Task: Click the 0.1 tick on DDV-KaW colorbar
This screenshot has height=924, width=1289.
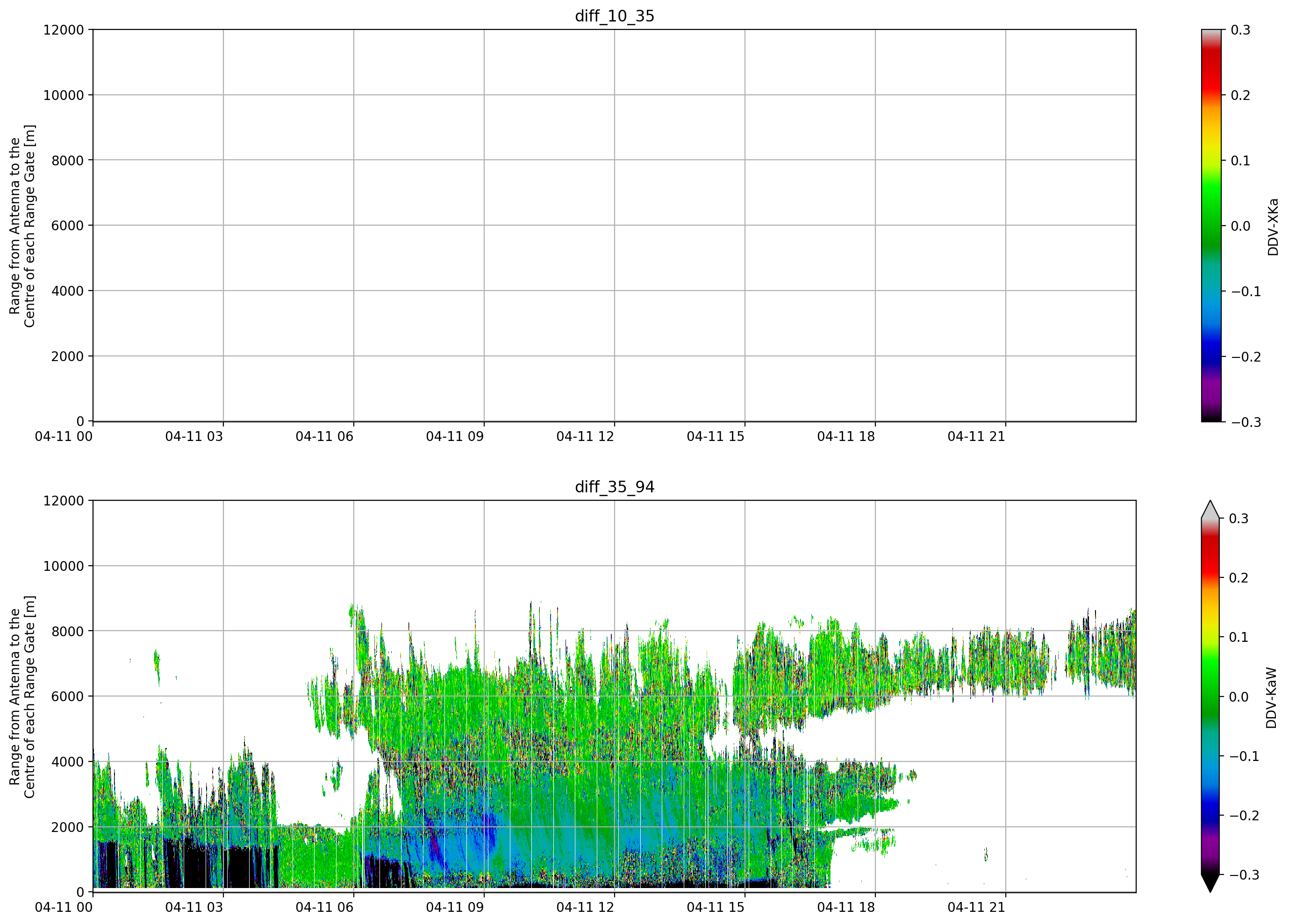Action: click(x=1239, y=637)
